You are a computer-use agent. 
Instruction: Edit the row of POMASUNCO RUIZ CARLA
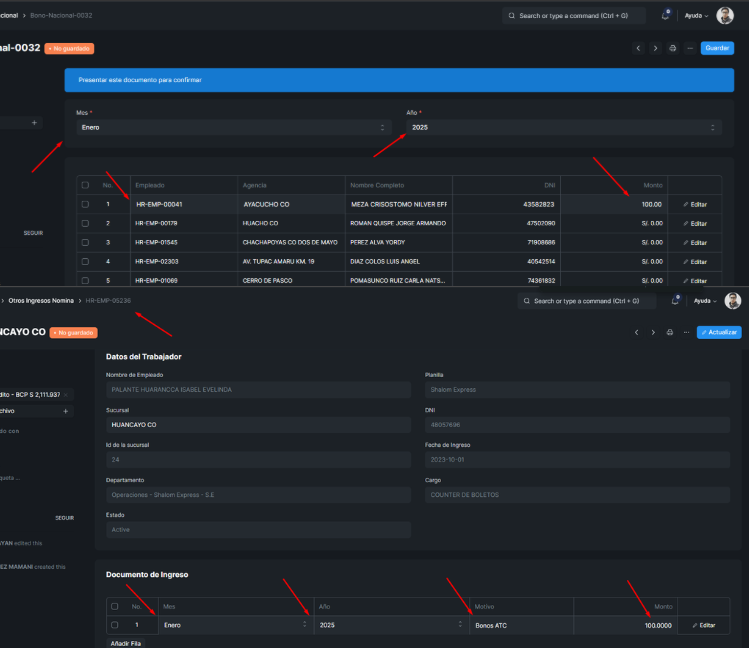click(x=695, y=281)
